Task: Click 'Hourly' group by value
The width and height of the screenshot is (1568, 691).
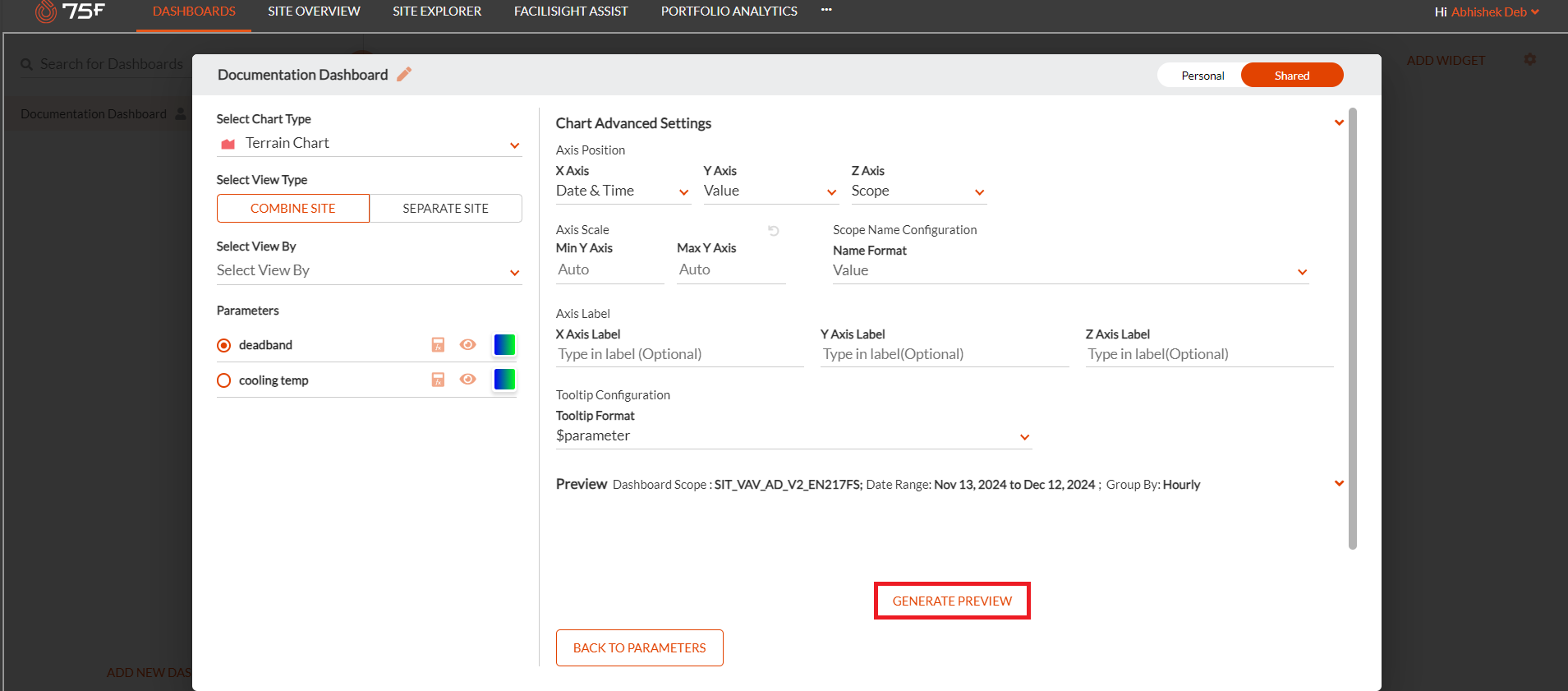Action: click(1182, 485)
